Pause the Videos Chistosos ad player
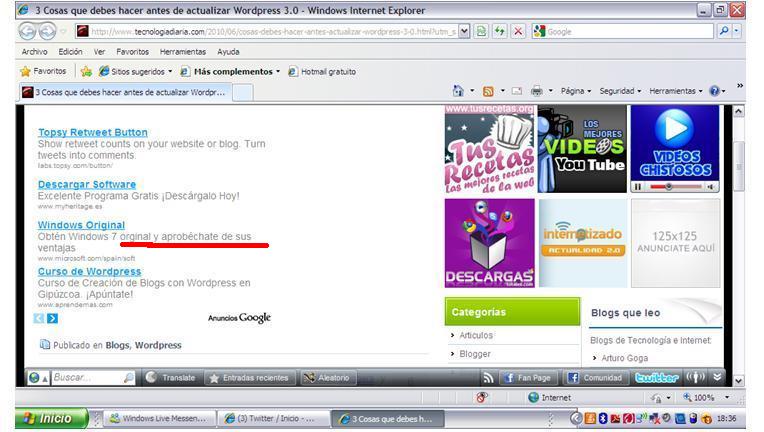 pyautogui.click(x=638, y=187)
